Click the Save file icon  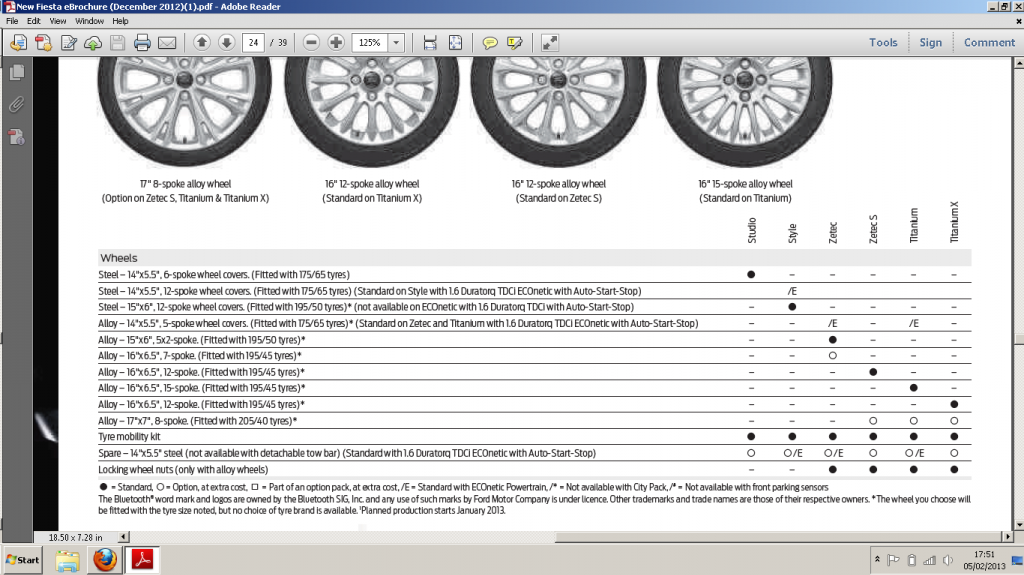coord(118,43)
